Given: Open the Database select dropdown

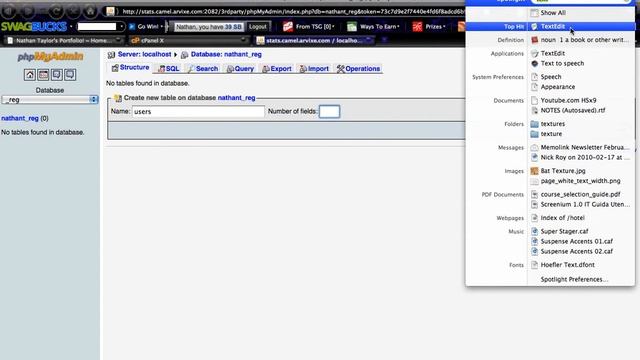Looking at the screenshot, I should click(50, 100).
